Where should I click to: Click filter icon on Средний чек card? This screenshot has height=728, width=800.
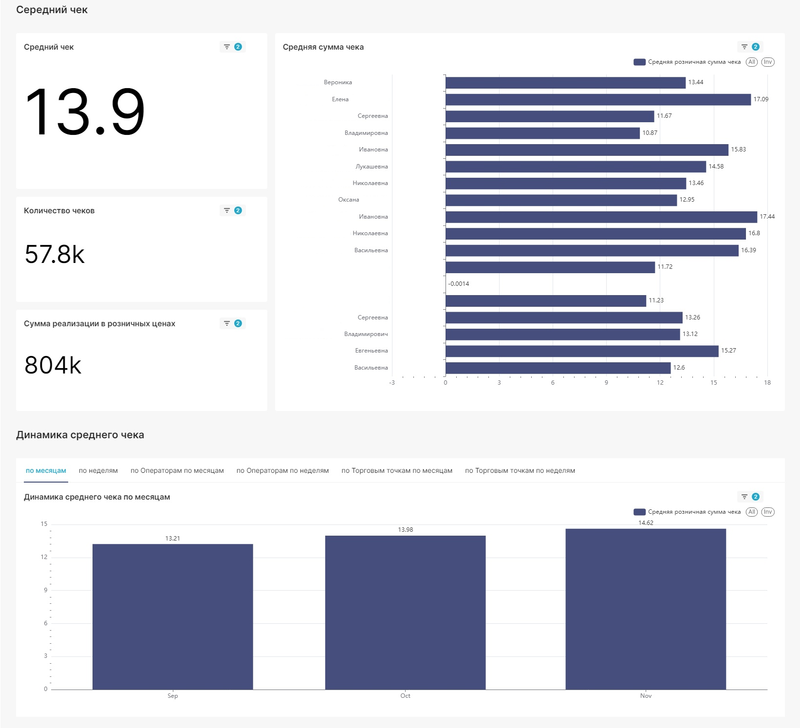click(x=227, y=47)
